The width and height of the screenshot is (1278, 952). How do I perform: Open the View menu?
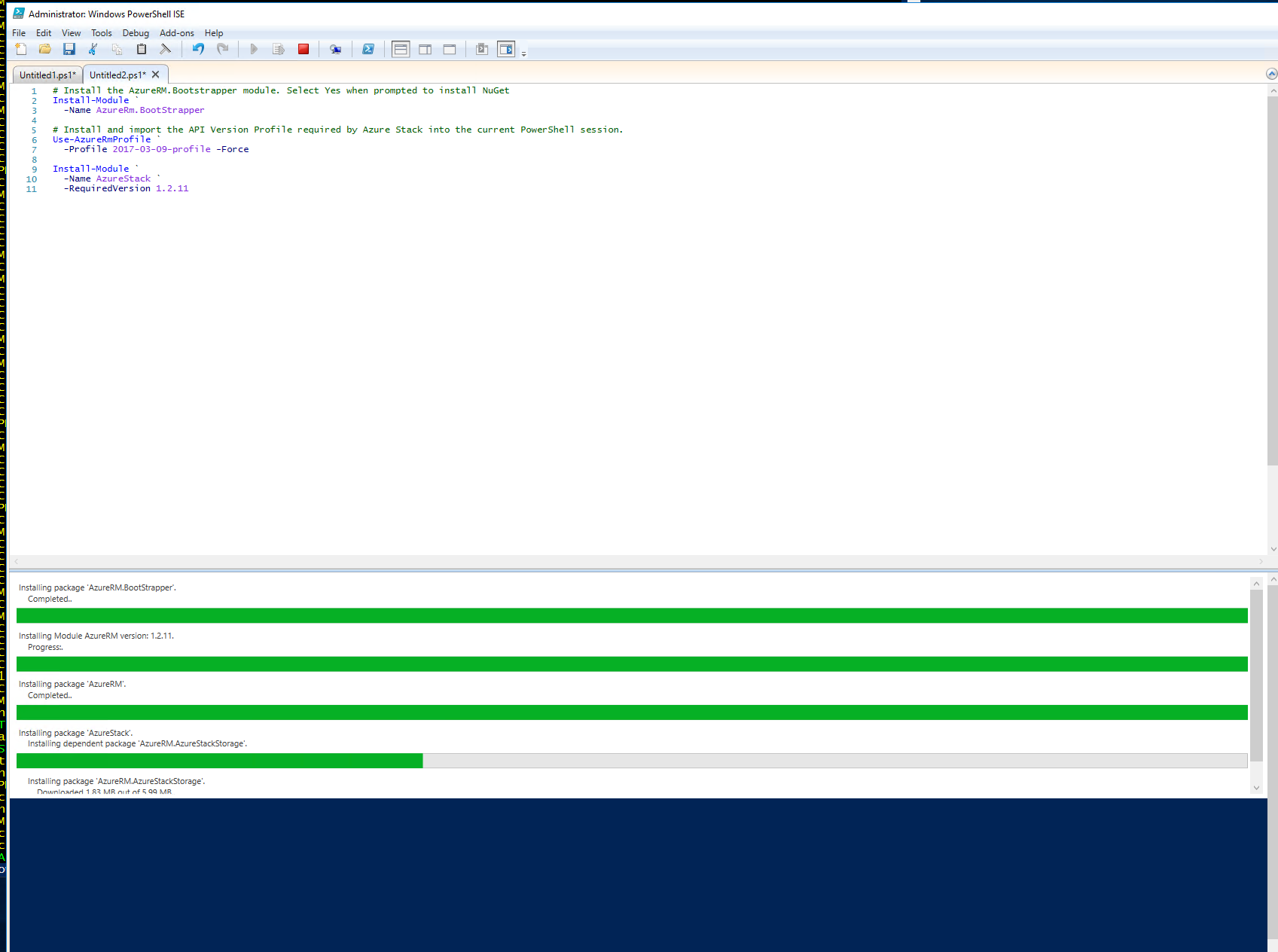[71, 33]
